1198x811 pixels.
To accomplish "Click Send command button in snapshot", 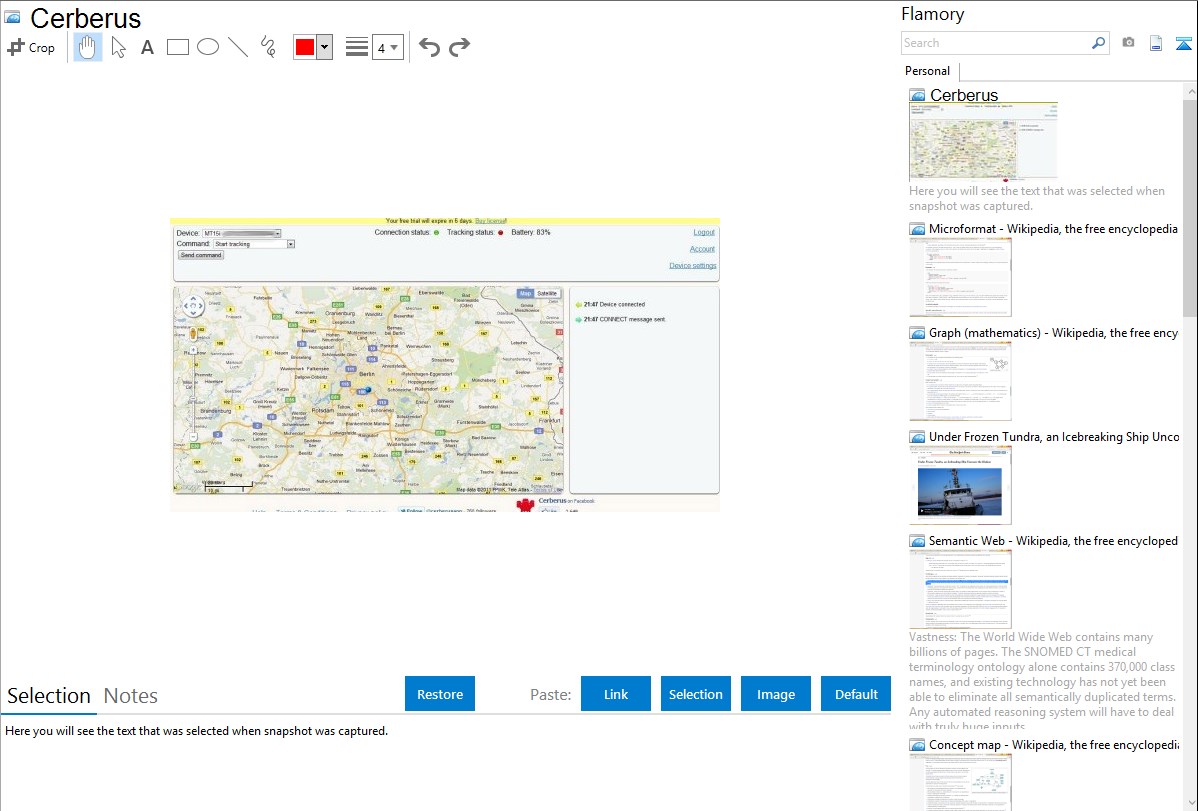I will pyautogui.click(x=201, y=255).
